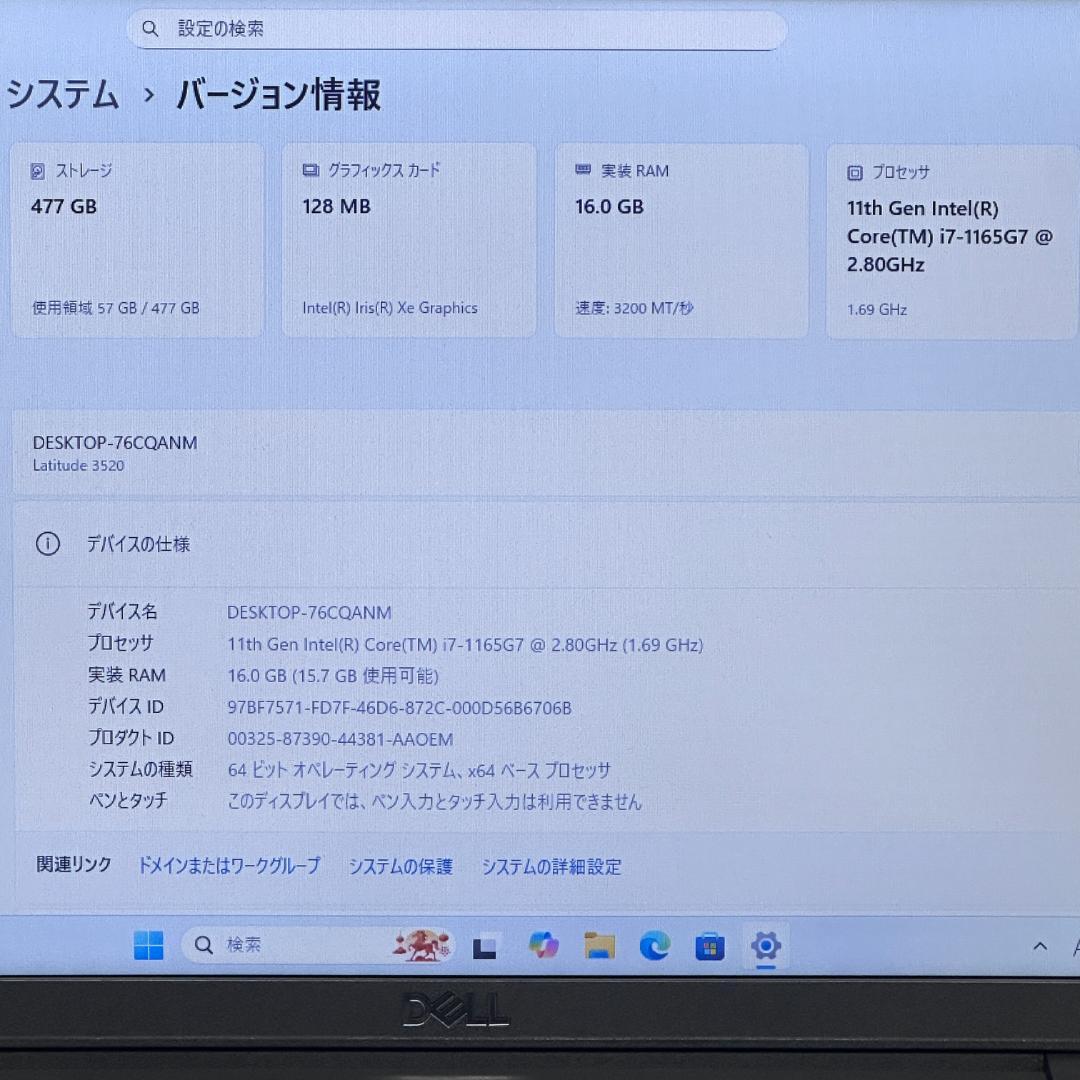Open システムの詳細設定 link
1080x1080 pixels.
coord(551,867)
